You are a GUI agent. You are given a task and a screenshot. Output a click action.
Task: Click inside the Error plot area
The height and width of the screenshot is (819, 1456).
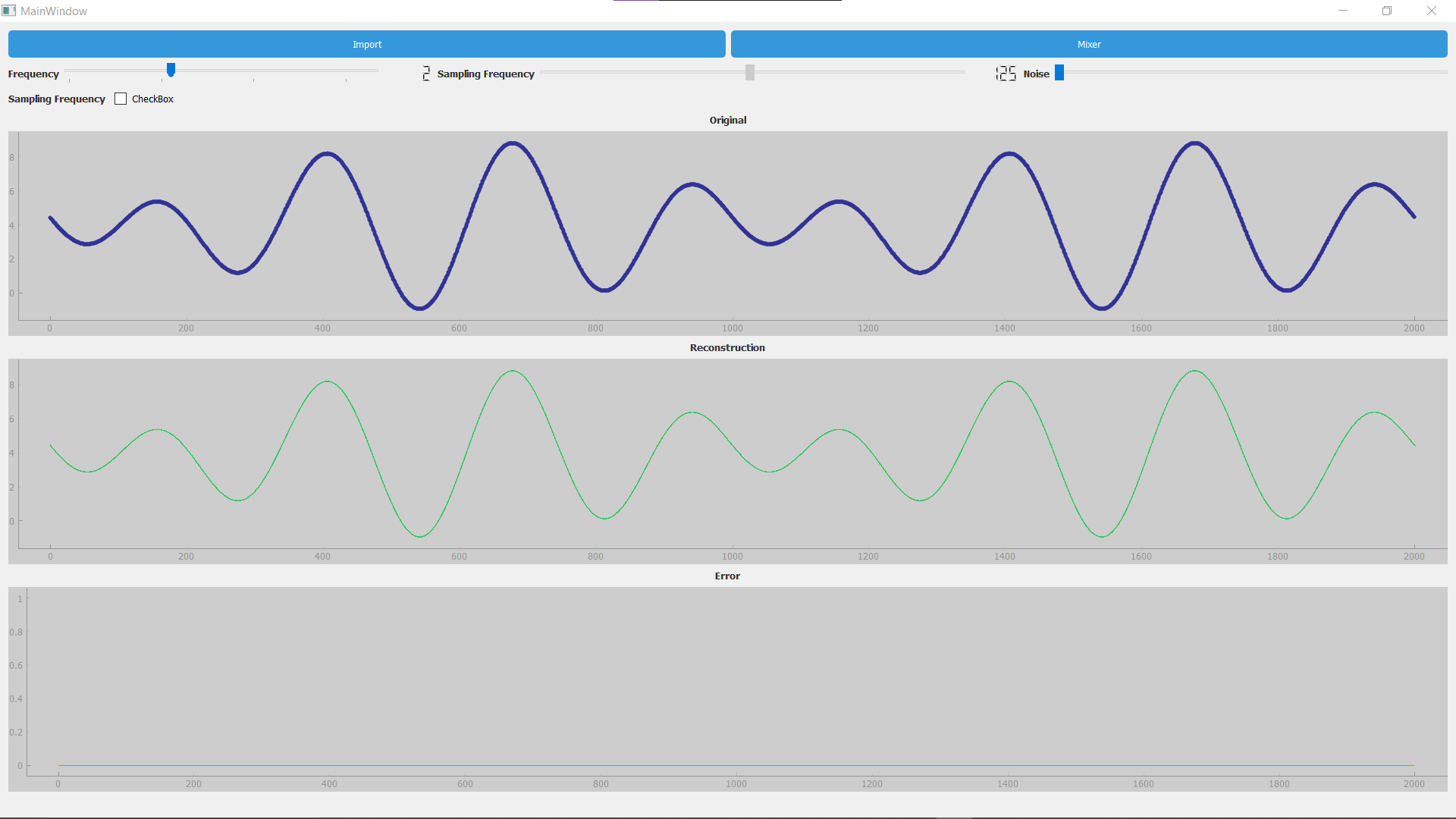pyautogui.click(x=728, y=682)
